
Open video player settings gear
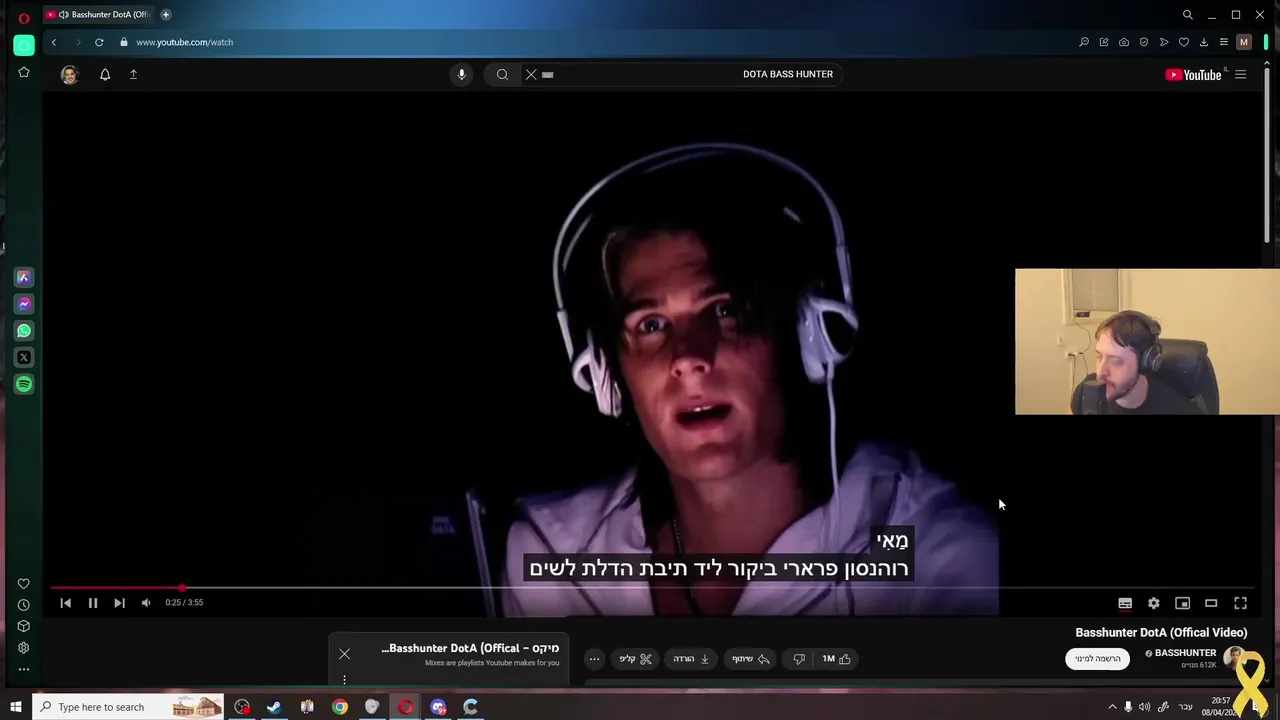[1154, 603]
